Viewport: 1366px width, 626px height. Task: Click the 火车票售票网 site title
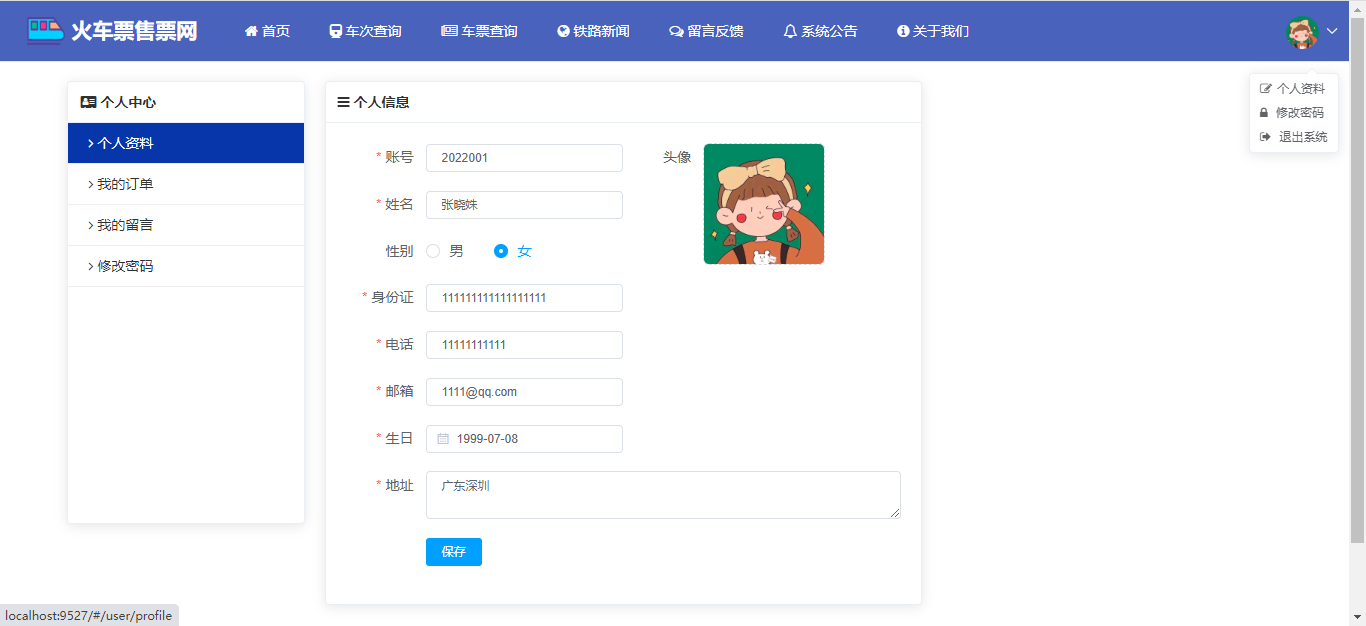pos(134,31)
